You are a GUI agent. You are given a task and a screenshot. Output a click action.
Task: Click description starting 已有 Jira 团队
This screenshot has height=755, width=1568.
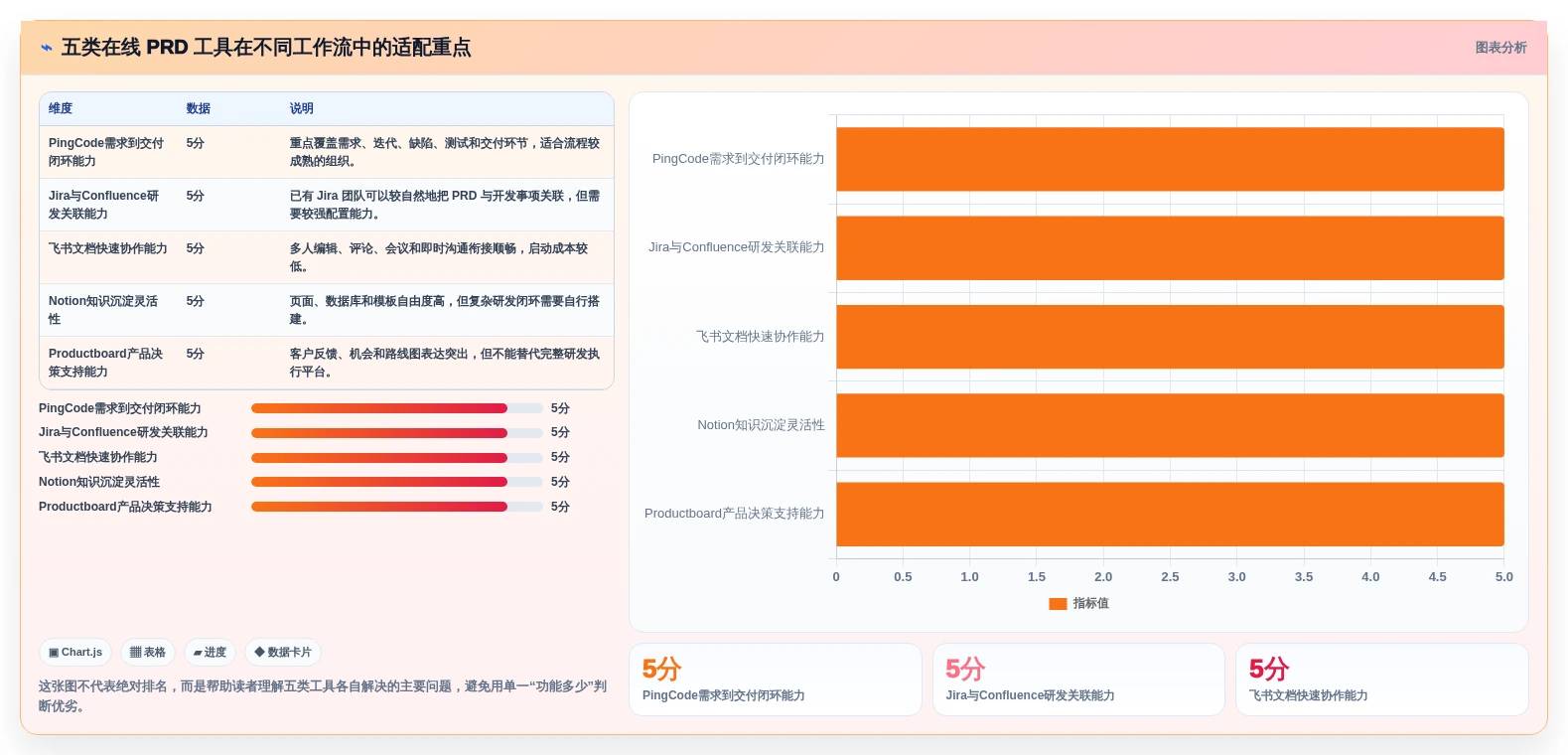tap(445, 205)
